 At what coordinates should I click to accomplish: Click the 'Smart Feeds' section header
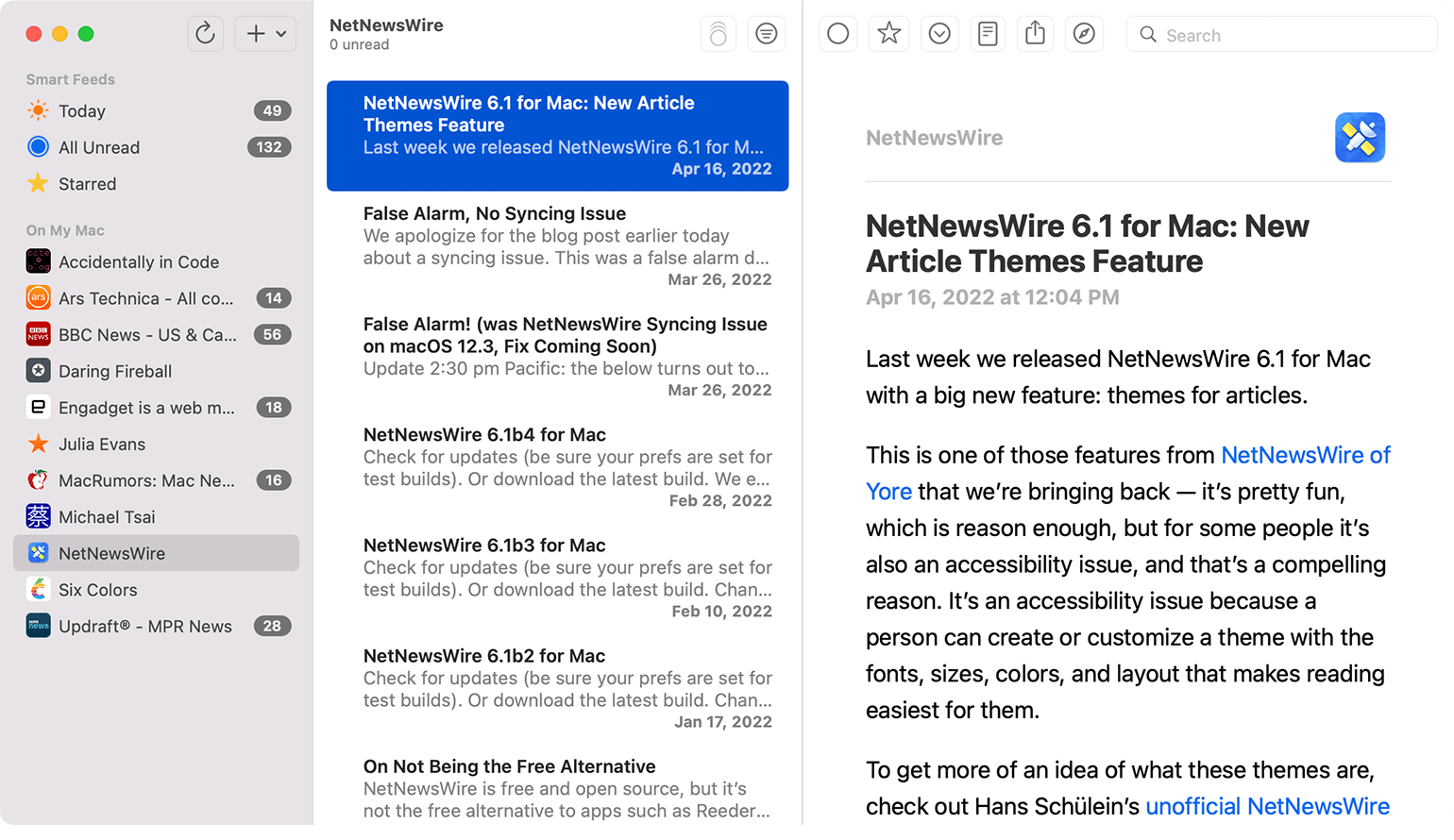point(71,79)
